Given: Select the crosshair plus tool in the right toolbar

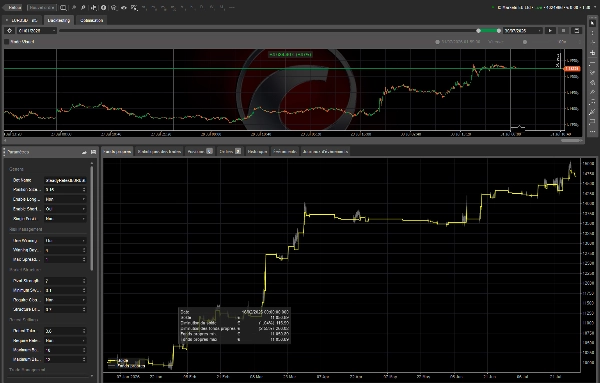Looking at the screenshot, I should click(x=592, y=53).
